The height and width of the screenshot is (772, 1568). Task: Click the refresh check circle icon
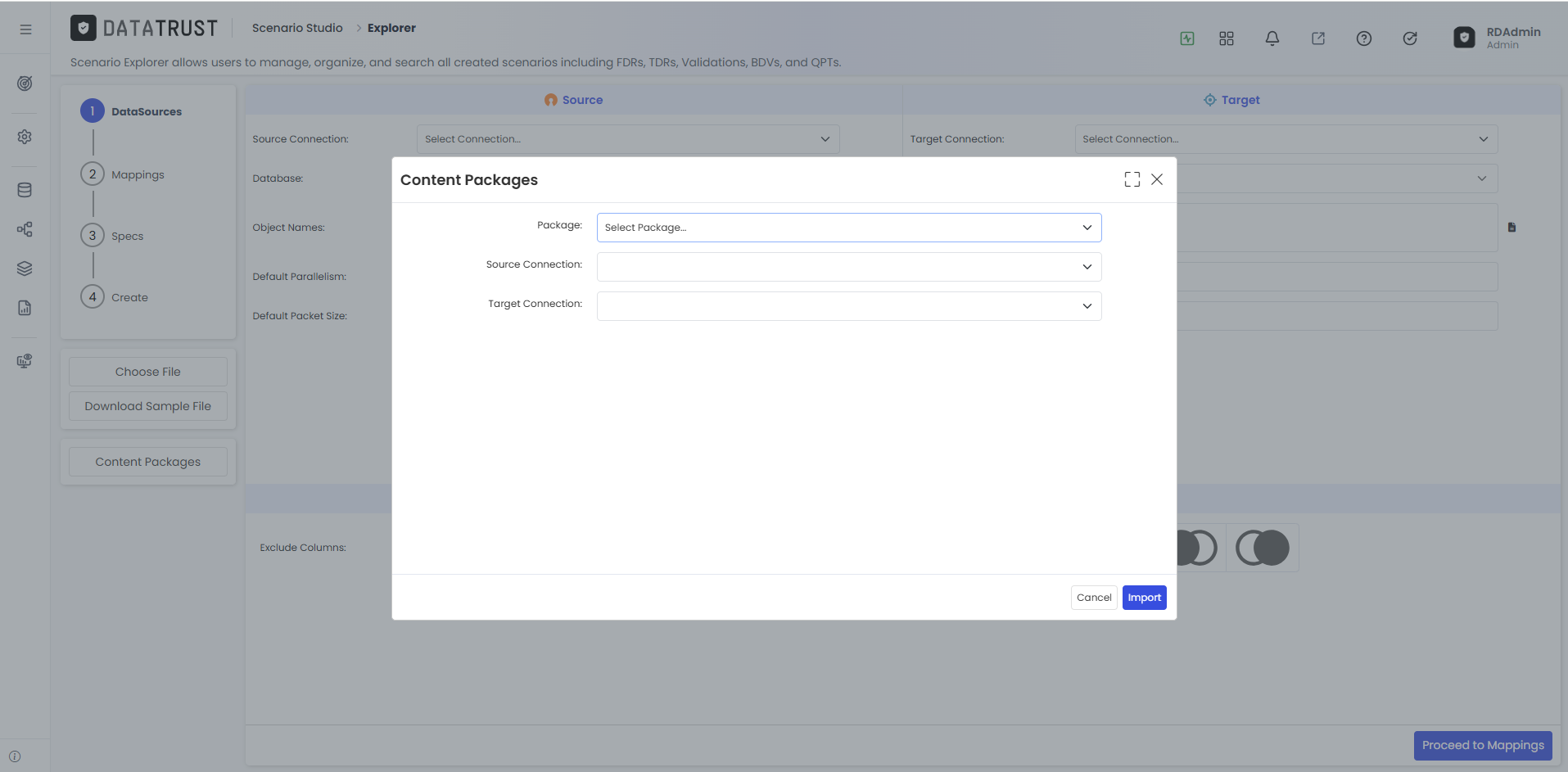coord(1410,38)
